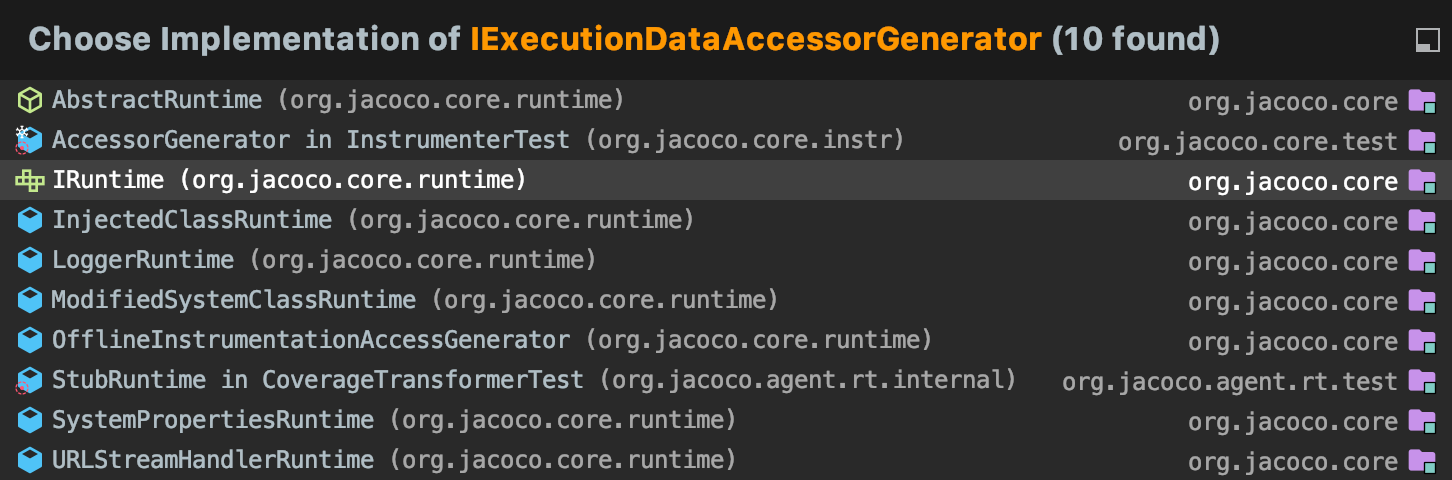Select LoggerRuntime implementation

click(x=143, y=260)
